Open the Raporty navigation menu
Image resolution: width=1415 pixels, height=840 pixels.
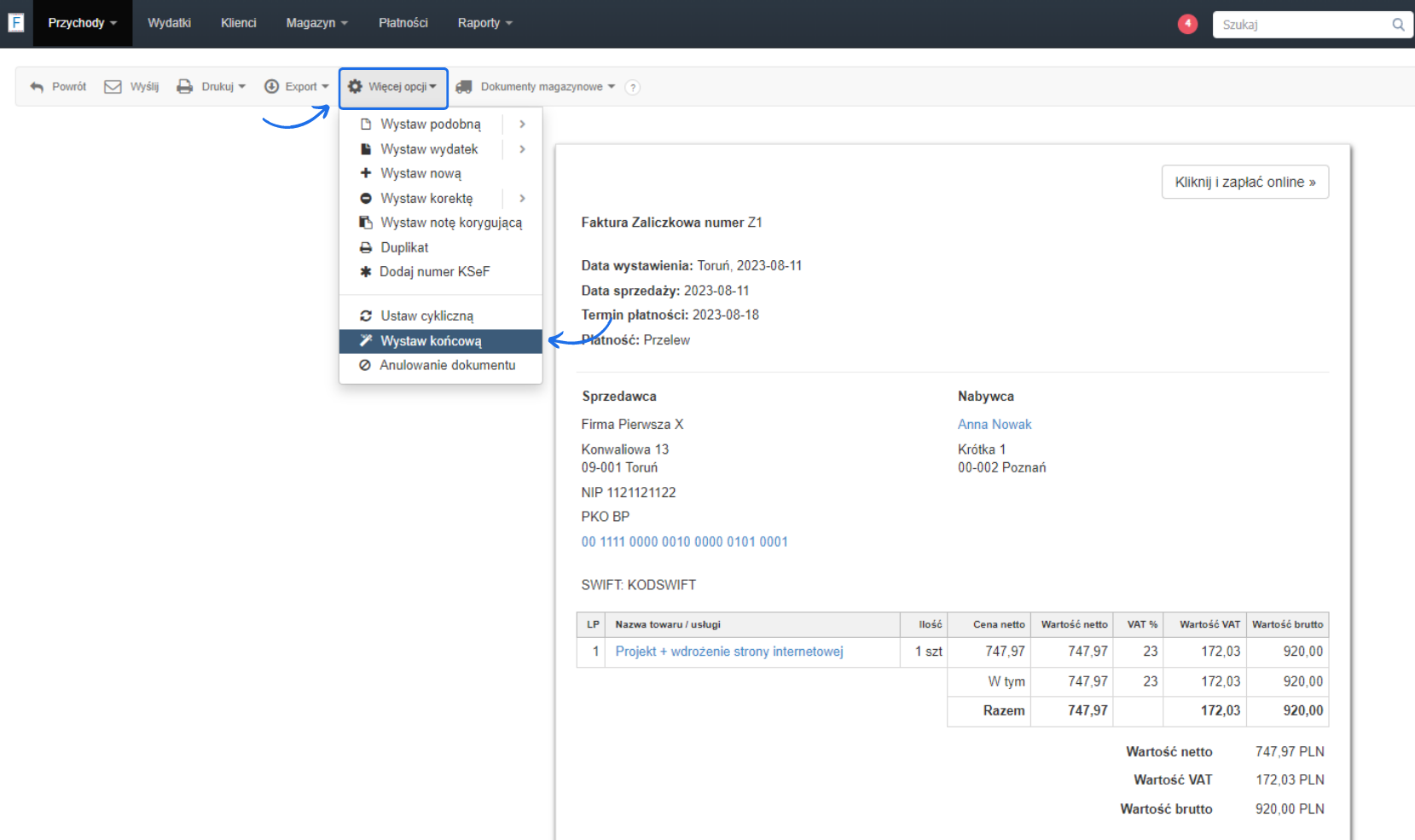point(484,23)
